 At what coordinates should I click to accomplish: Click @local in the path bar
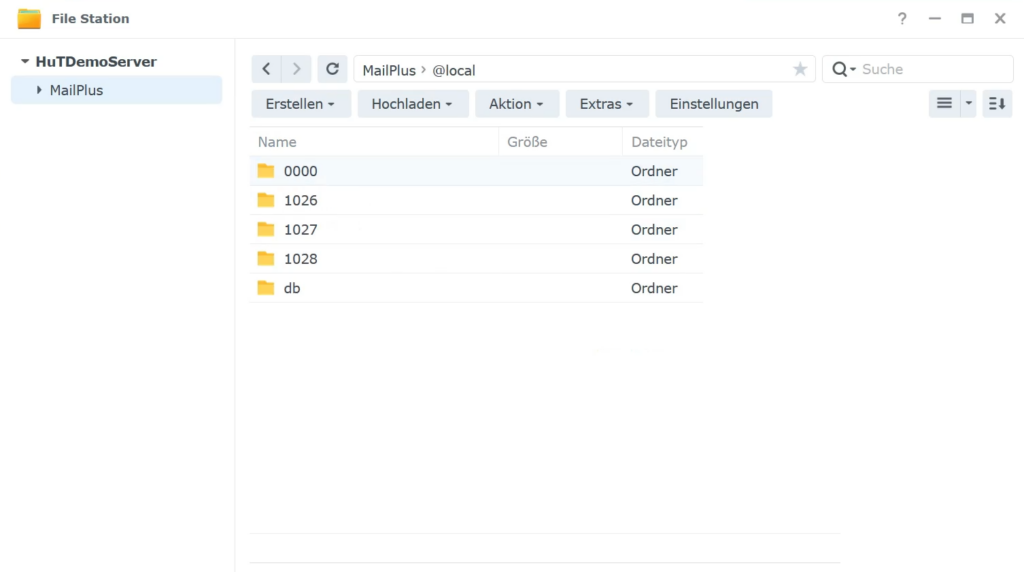454,71
